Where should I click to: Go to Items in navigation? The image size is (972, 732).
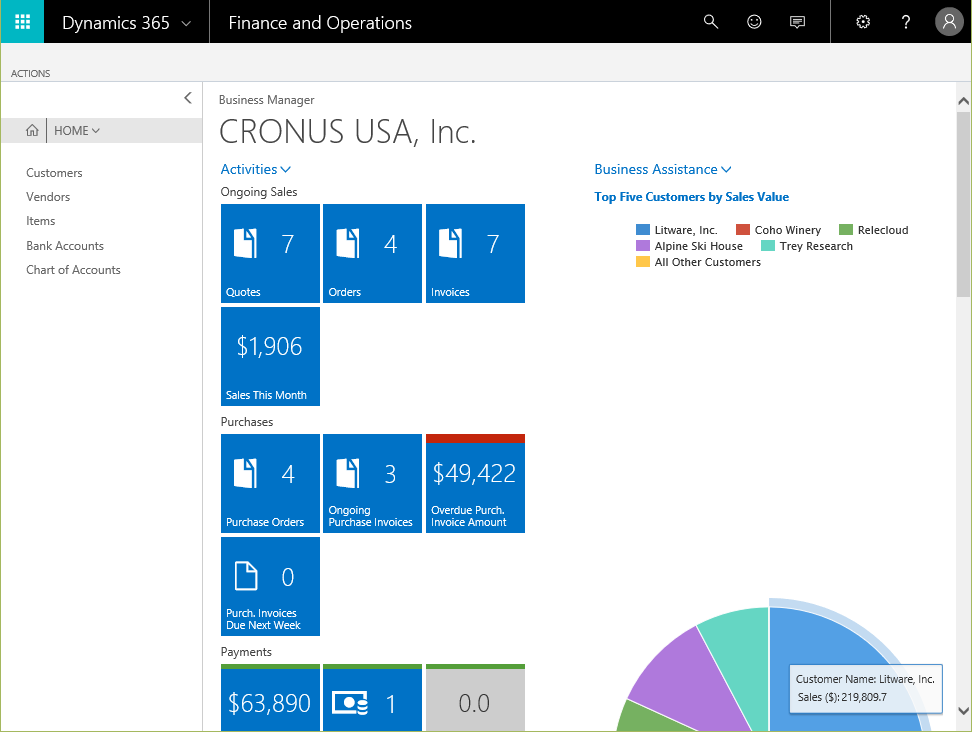(x=40, y=221)
